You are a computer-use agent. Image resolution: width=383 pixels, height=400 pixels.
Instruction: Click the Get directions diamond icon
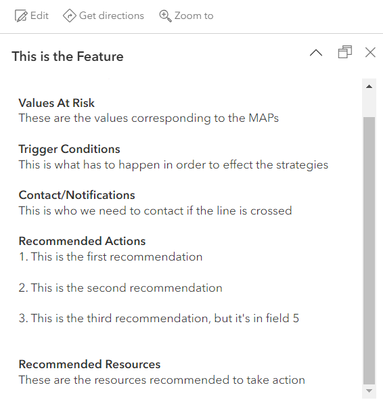pos(69,16)
